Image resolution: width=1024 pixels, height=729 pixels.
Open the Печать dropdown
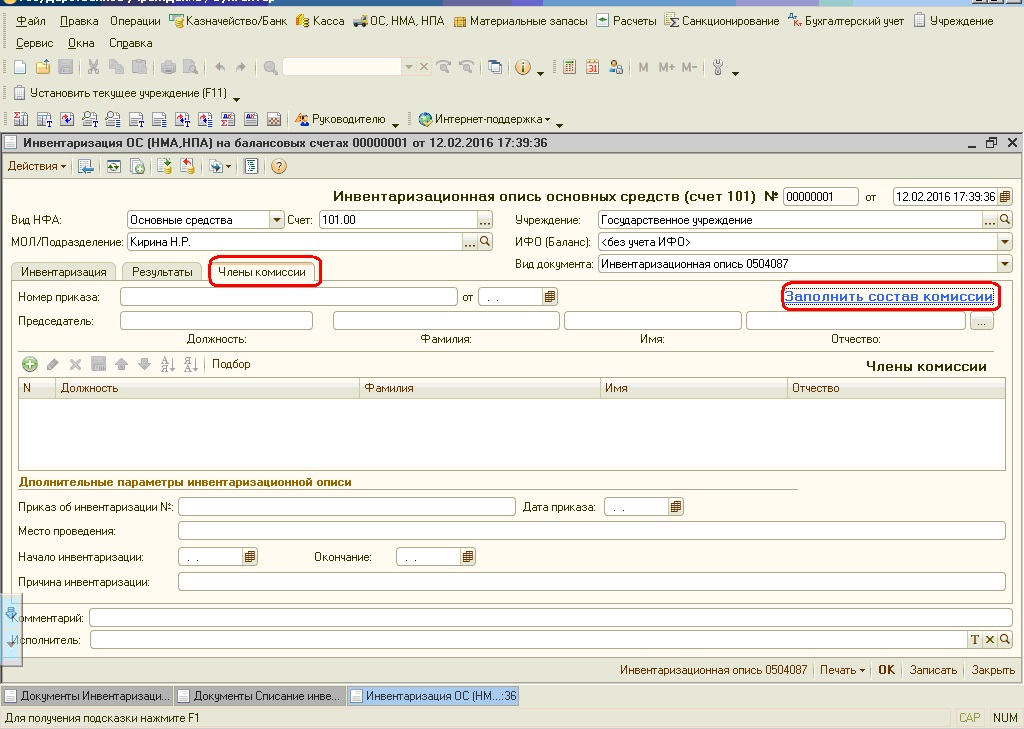(x=841, y=670)
